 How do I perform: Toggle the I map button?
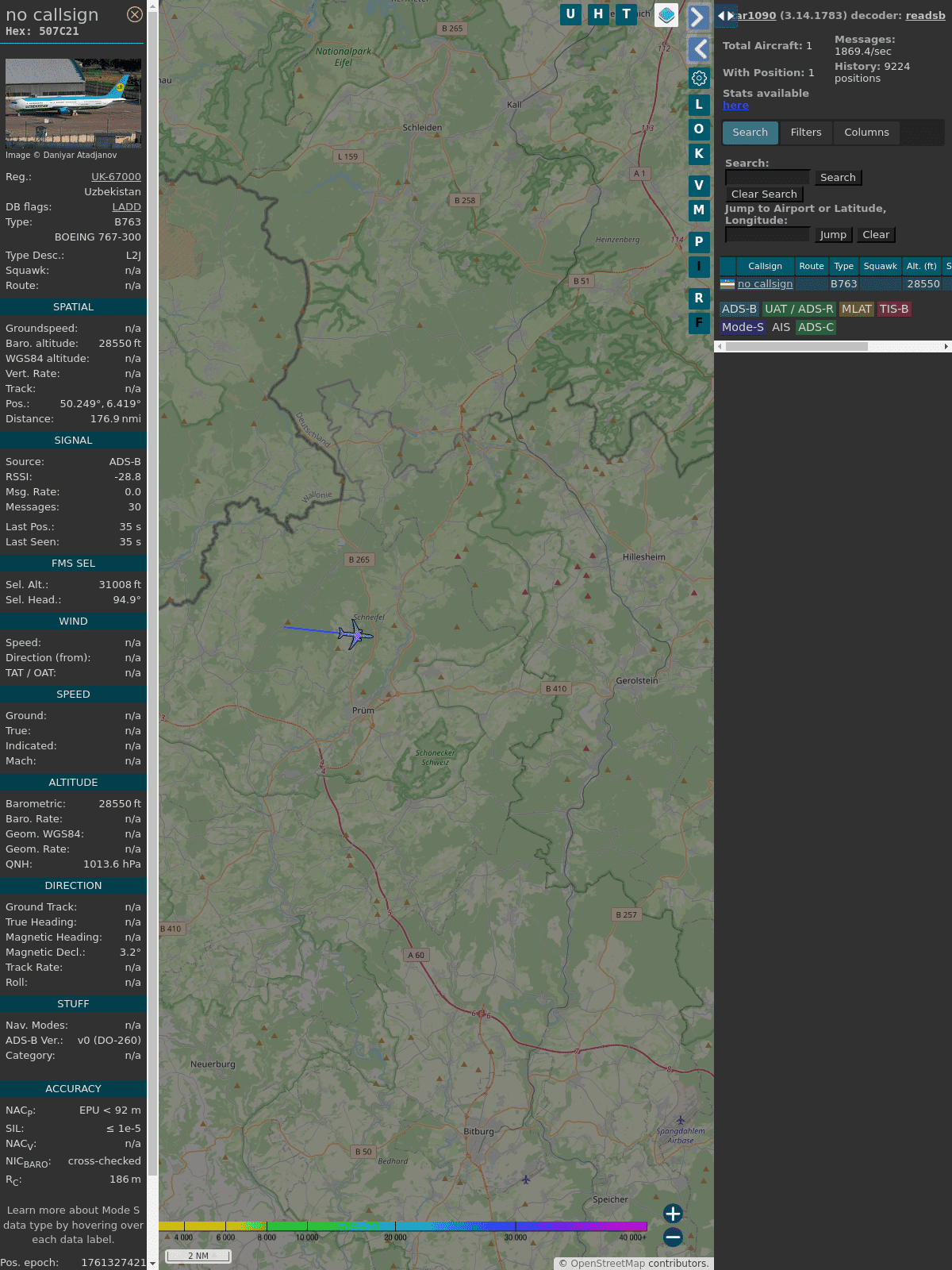(x=699, y=267)
